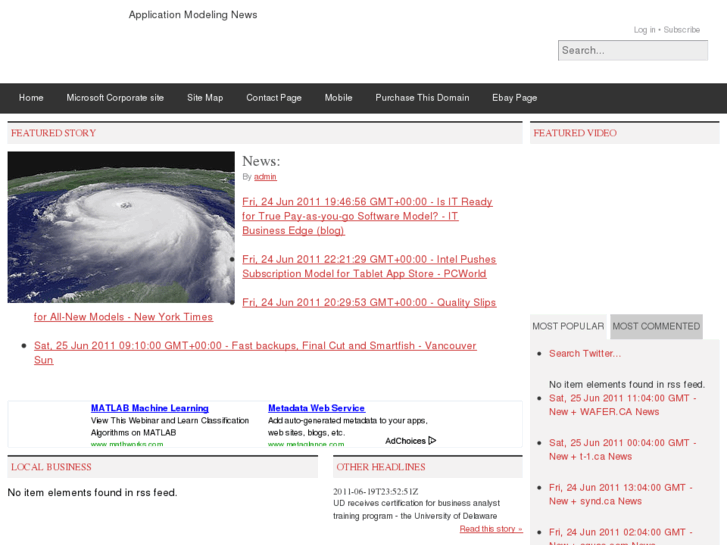Click the Featured Video heading
The width and height of the screenshot is (727, 545).
click(x=575, y=133)
